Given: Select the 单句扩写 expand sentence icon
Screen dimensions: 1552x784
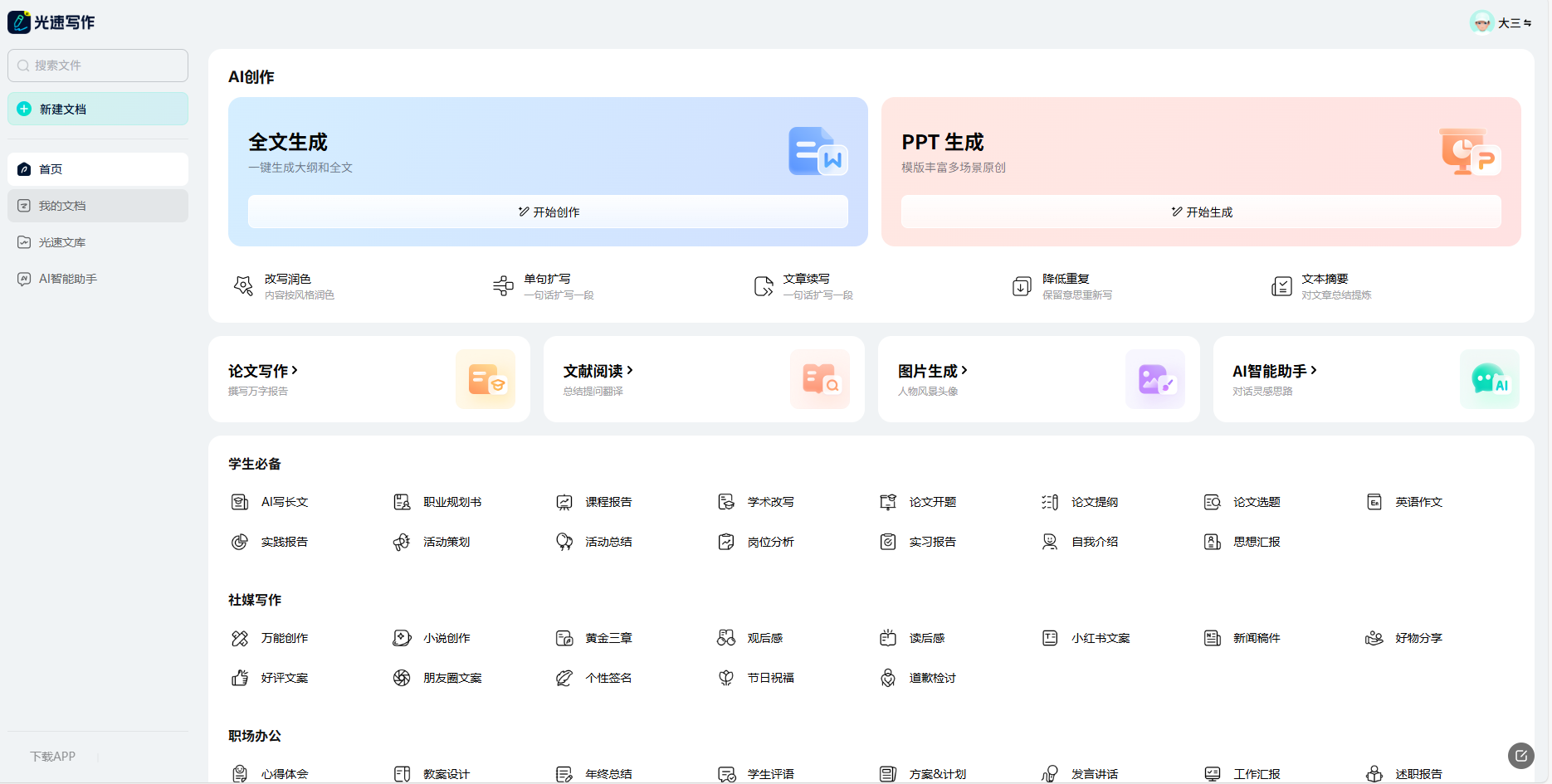Looking at the screenshot, I should (503, 286).
